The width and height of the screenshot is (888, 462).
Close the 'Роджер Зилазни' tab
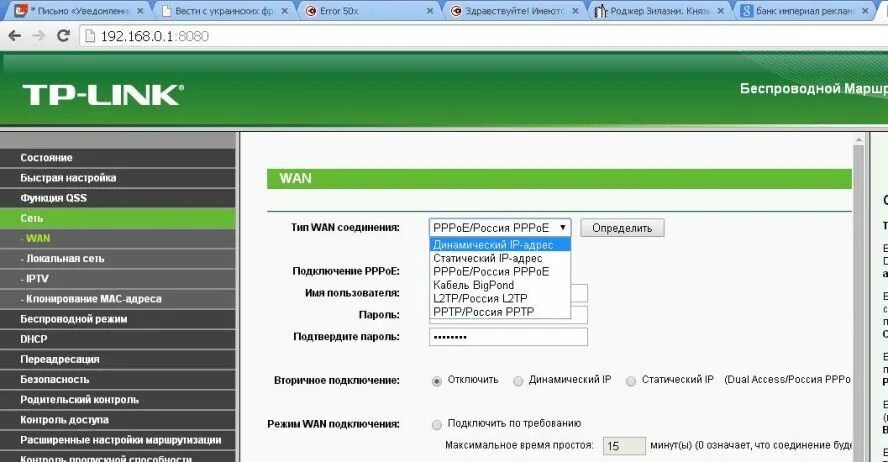tap(720, 11)
